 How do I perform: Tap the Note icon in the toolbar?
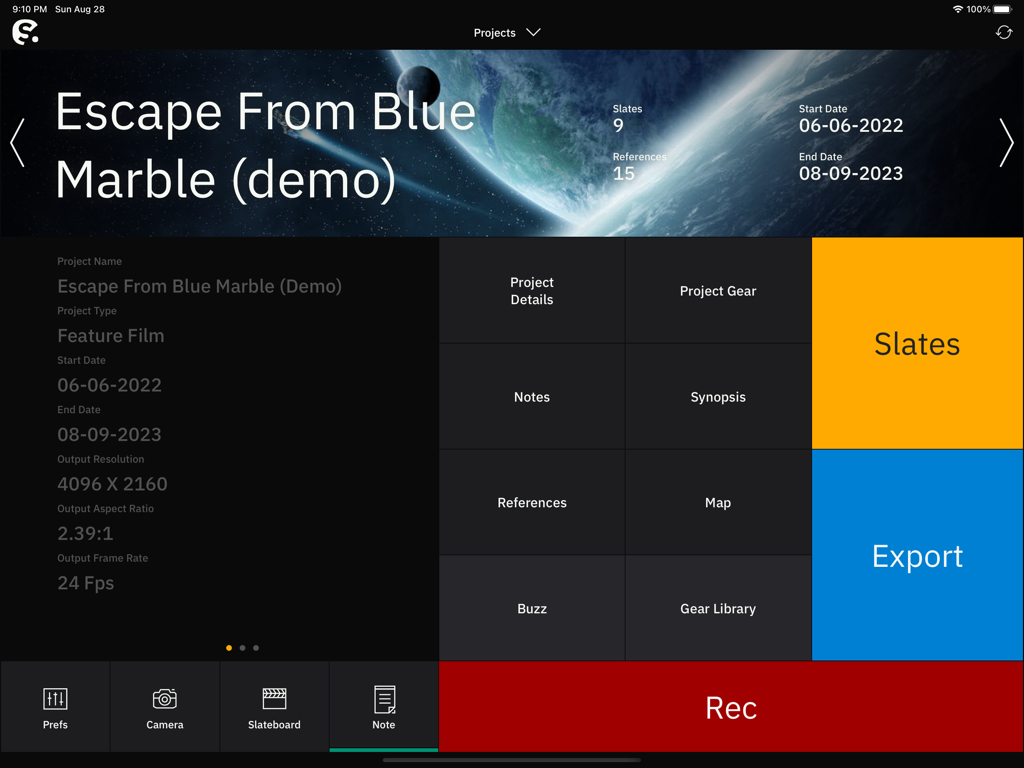pos(383,706)
